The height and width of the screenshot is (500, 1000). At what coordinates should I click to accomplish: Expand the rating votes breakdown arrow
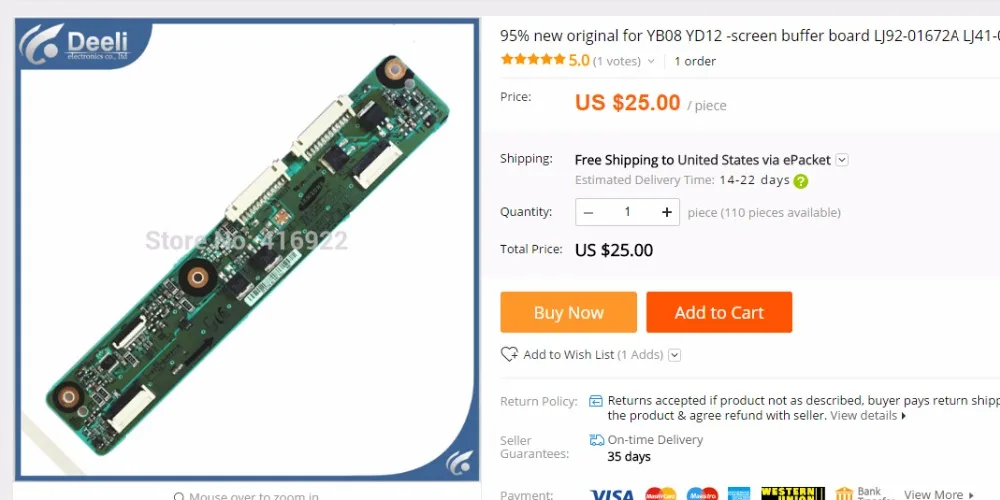pos(651,61)
